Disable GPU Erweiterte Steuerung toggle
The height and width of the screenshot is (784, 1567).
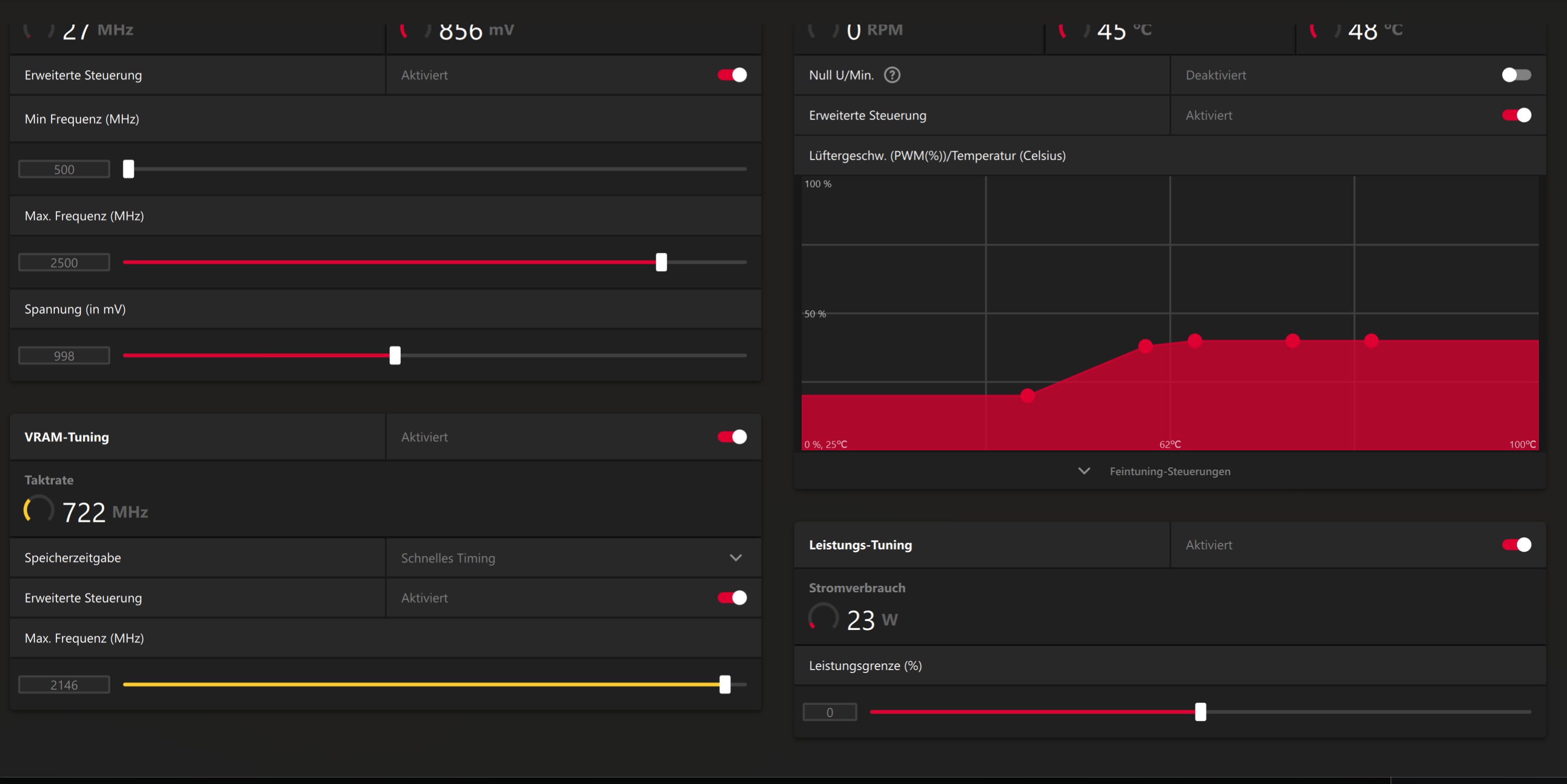[732, 75]
